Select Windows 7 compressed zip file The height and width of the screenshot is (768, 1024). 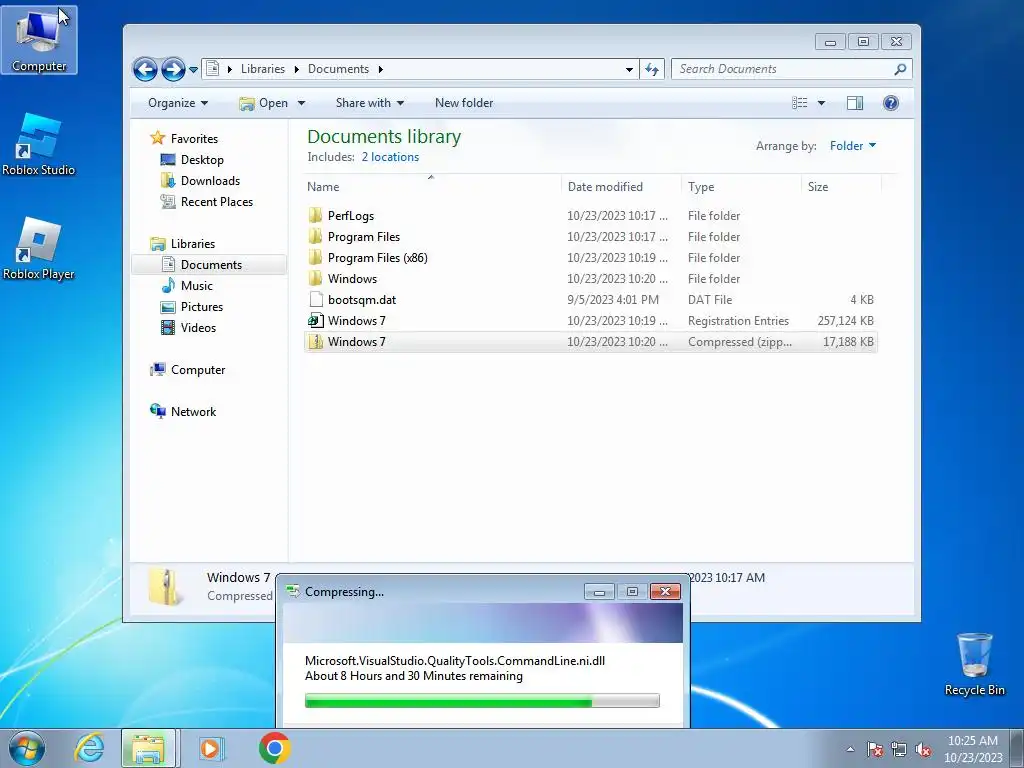click(x=590, y=342)
